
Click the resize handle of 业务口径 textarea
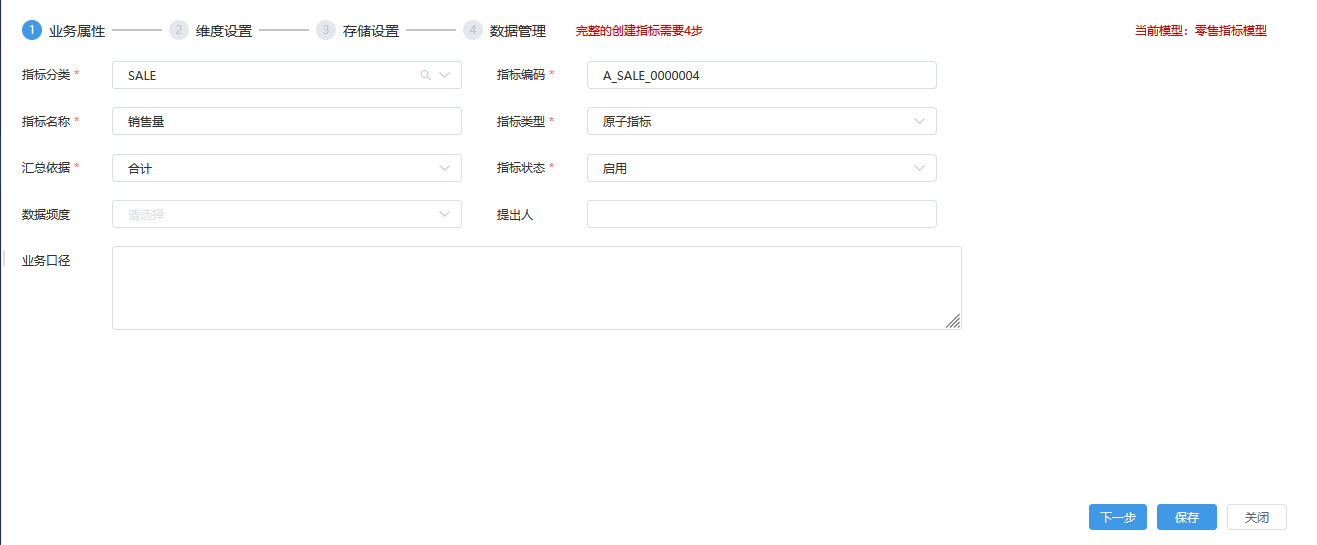[953, 321]
